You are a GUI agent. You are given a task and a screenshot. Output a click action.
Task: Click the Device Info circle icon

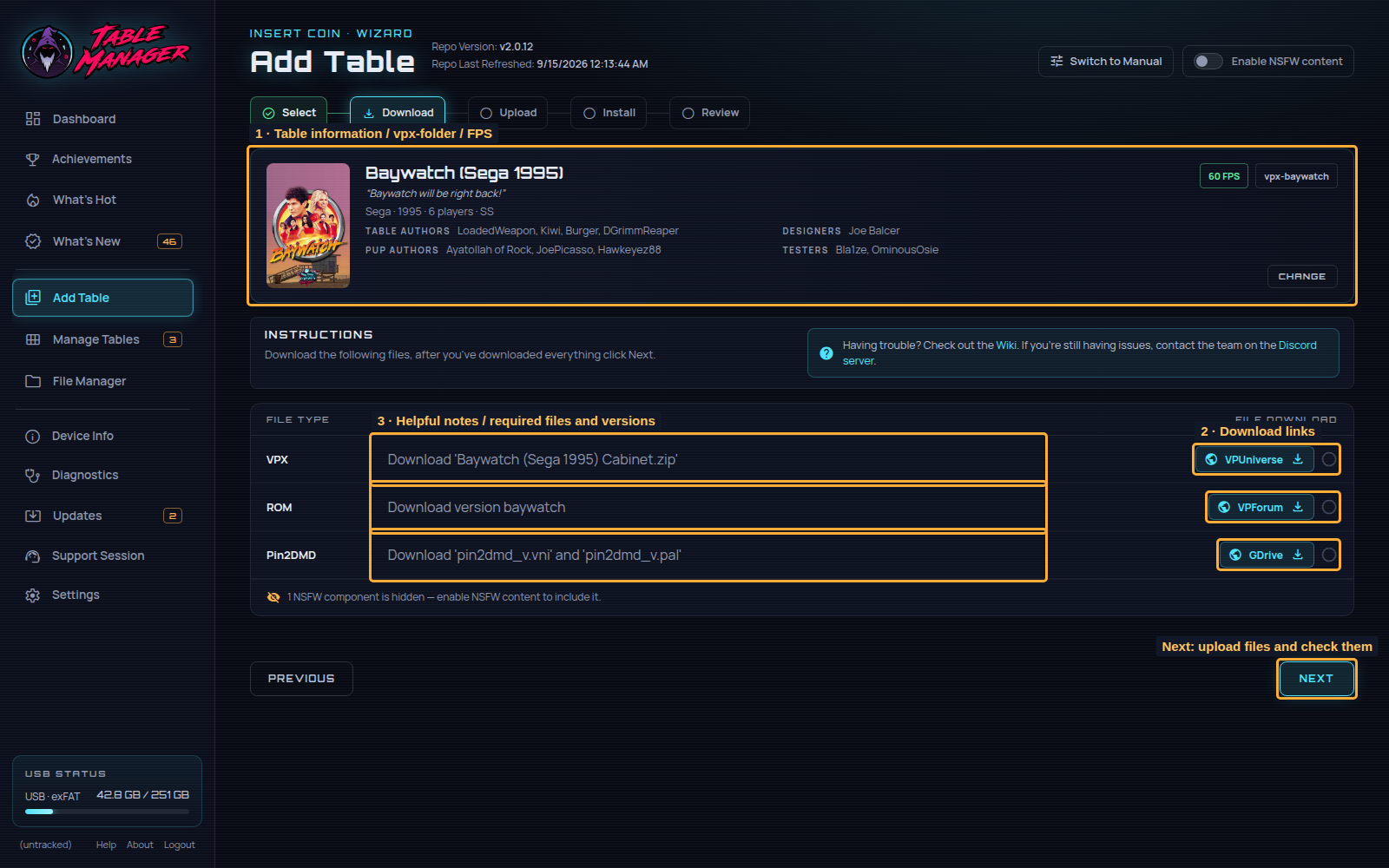click(33, 437)
